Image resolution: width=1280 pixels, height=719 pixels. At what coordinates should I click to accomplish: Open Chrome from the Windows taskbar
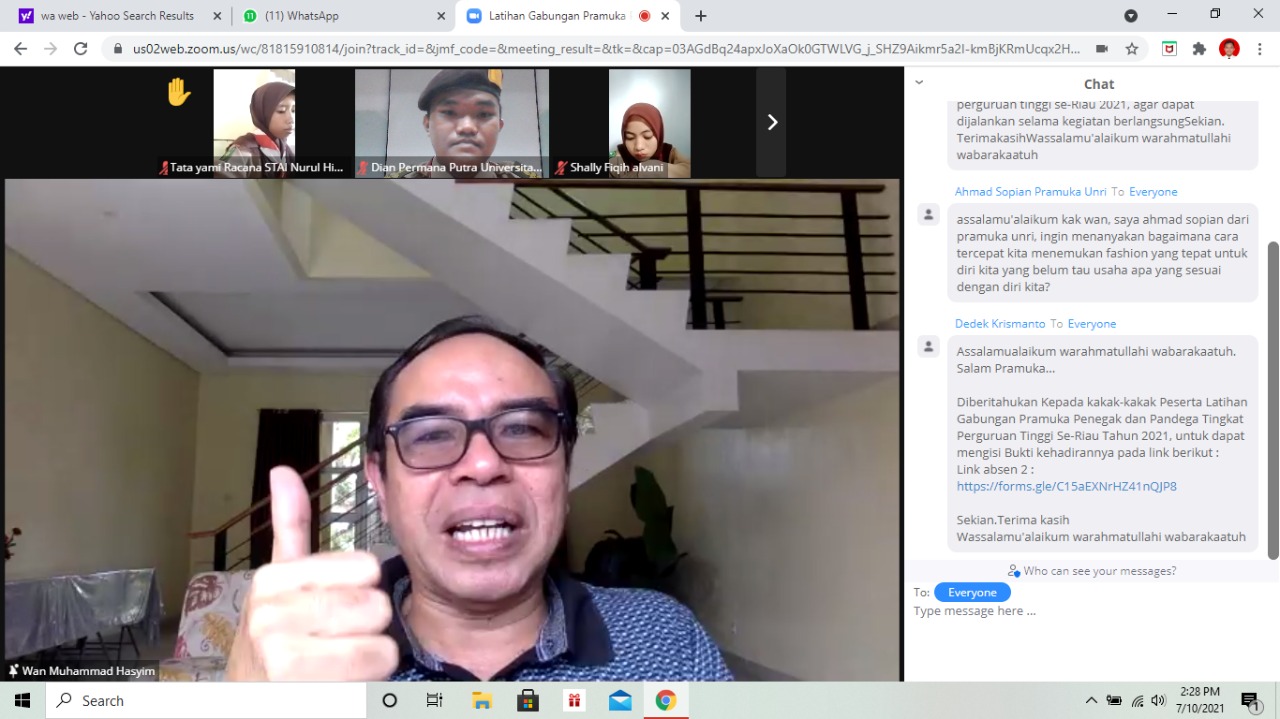[x=665, y=700]
